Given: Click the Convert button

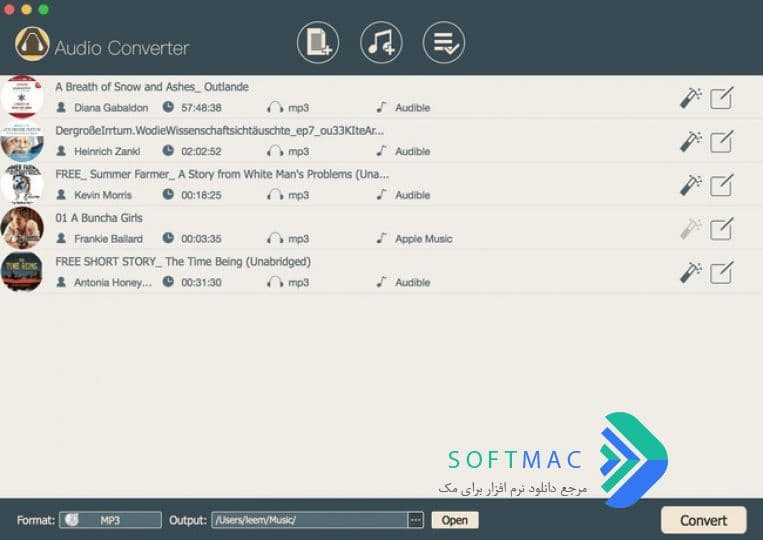Looking at the screenshot, I should point(703,520).
